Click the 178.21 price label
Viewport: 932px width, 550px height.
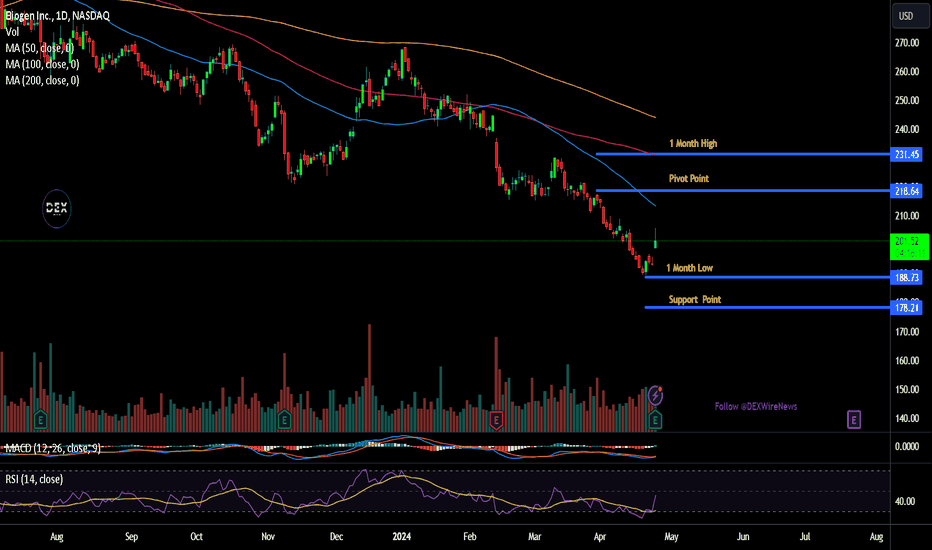tap(906, 307)
